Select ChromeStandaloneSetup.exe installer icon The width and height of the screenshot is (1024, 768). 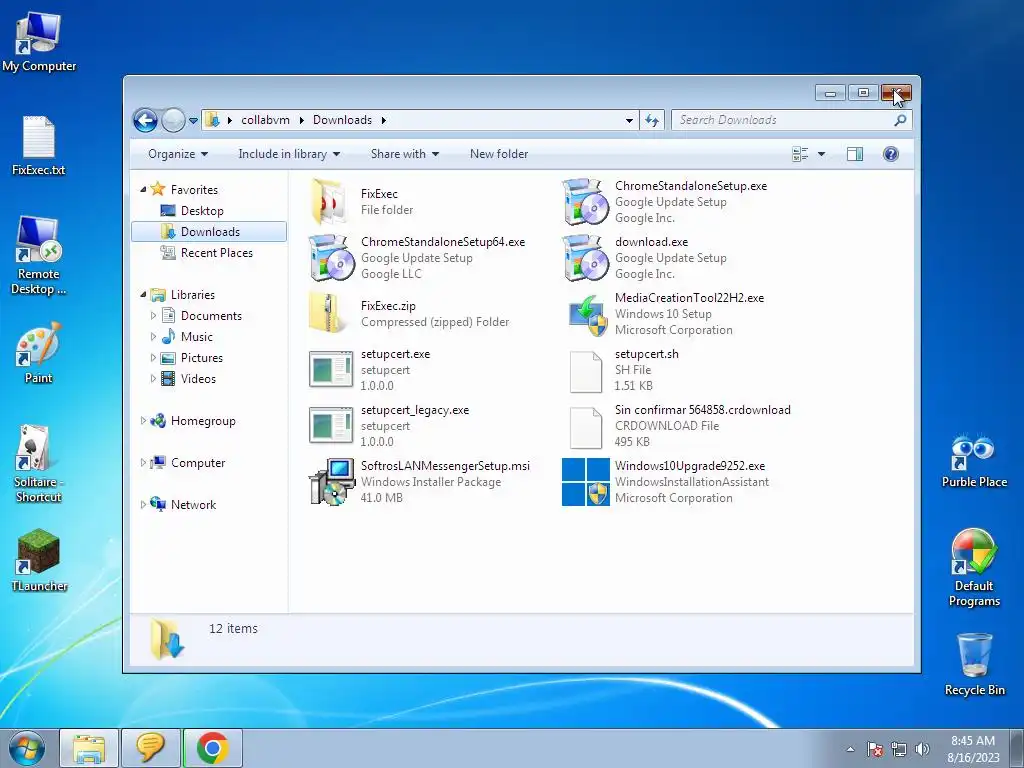(x=585, y=202)
